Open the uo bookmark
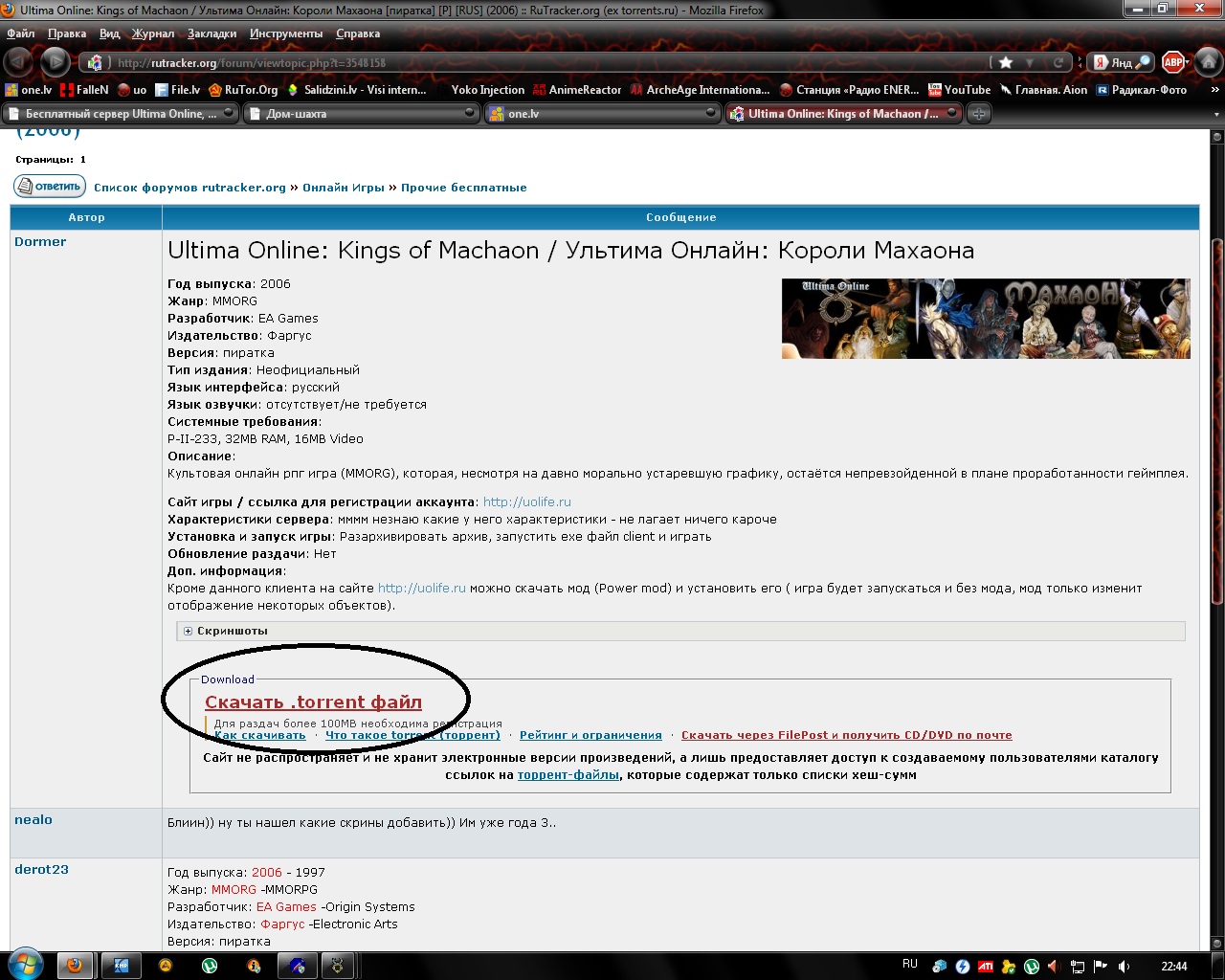Viewport: 1225px width, 980px height. pos(132,90)
